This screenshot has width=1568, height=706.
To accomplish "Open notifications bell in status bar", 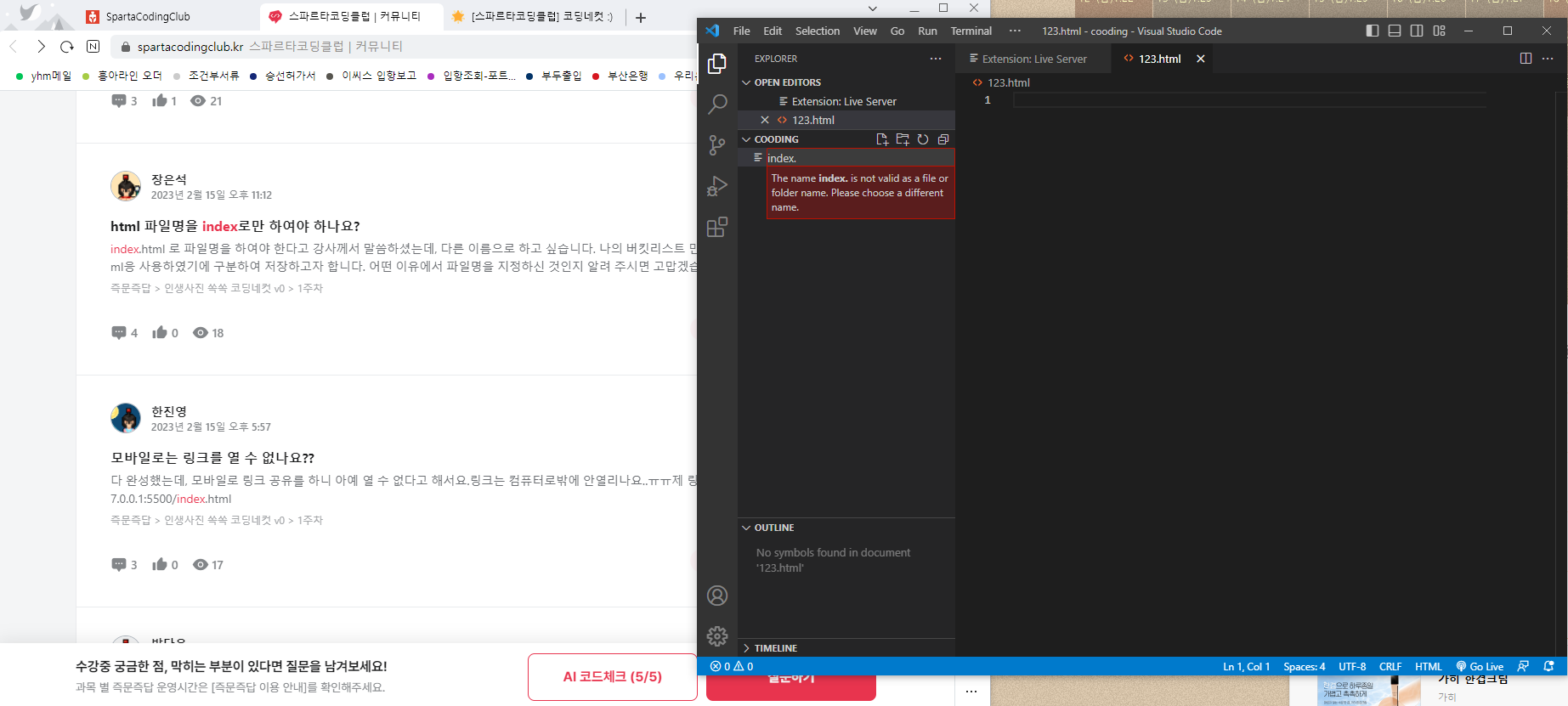I will [x=1548, y=666].
